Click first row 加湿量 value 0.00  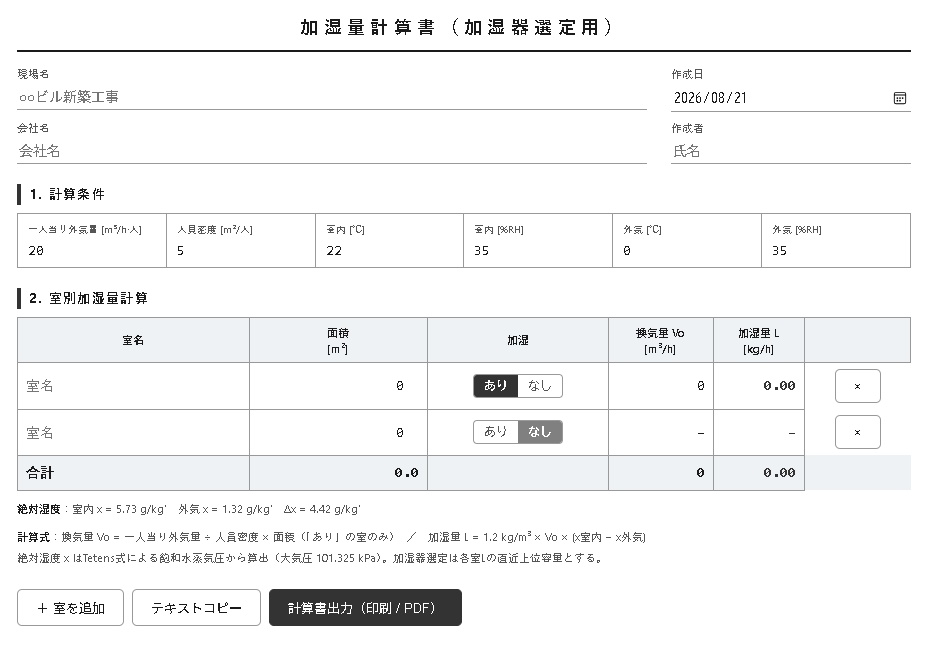[779, 386]
